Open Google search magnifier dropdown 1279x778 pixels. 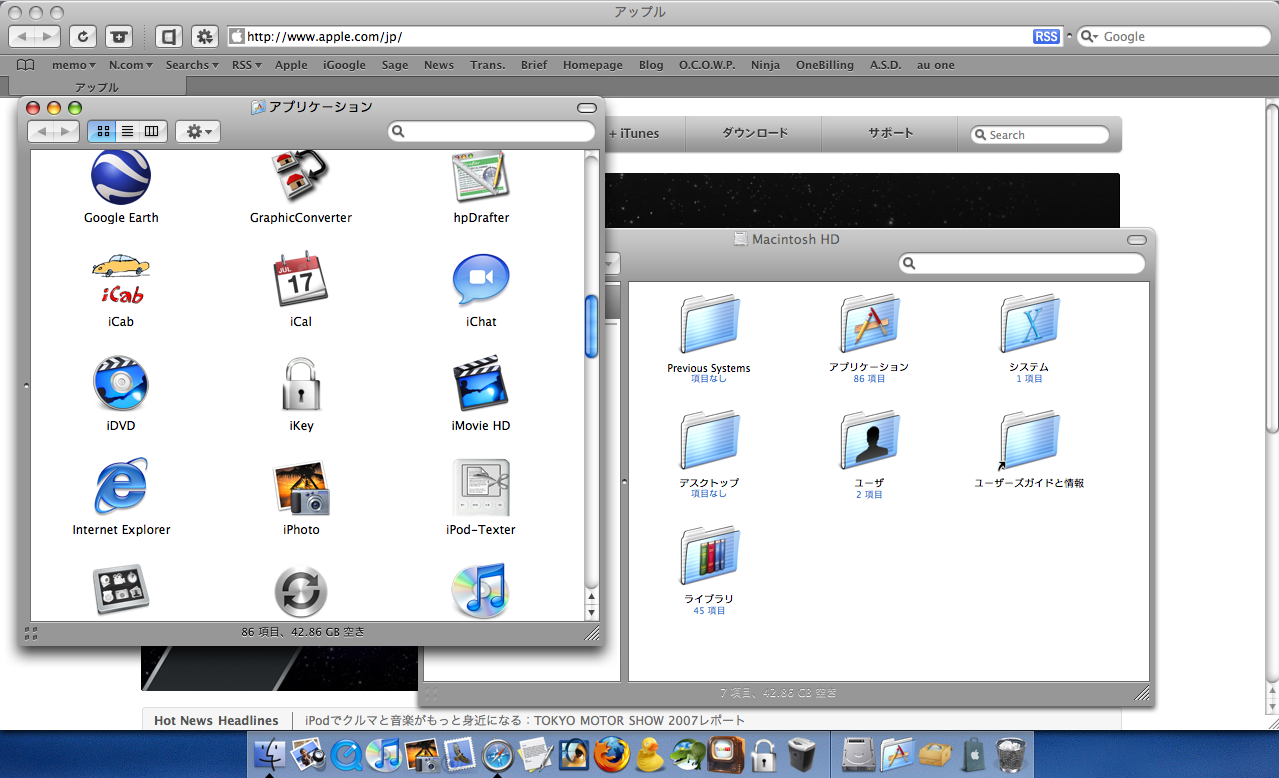[1089, 37]
